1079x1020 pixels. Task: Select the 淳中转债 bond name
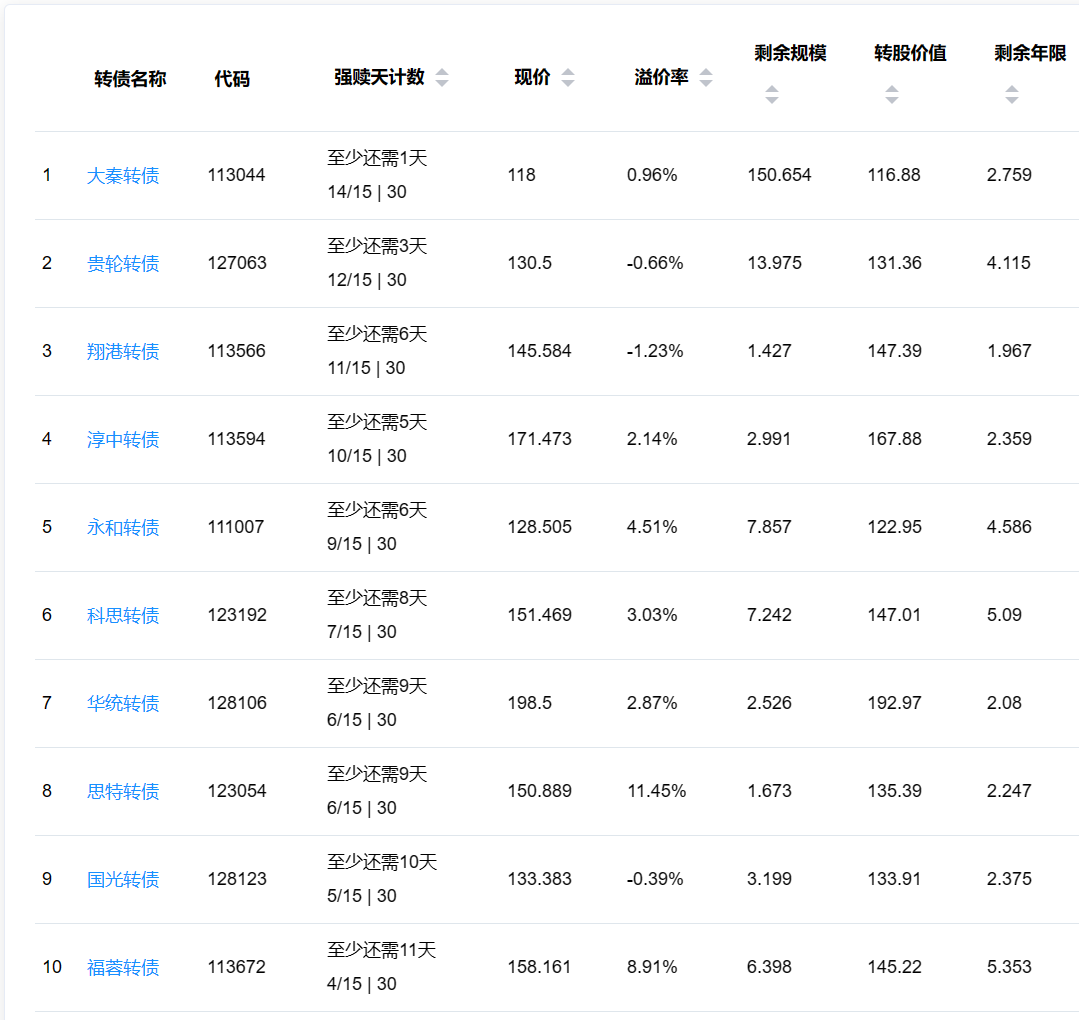point(123,440)
